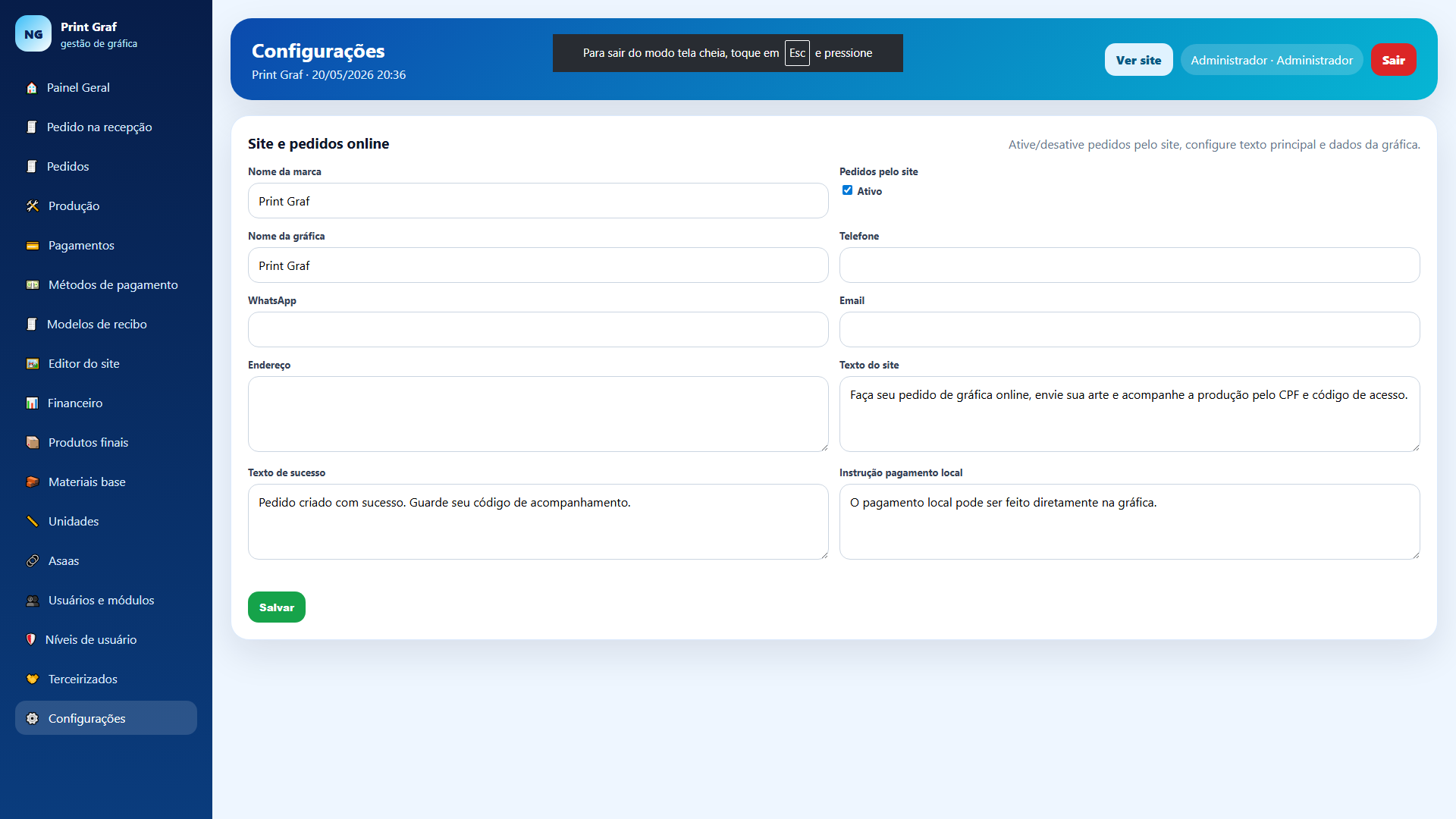The width and height of the screenshot is (1456, 819).
Task: Click the red Sair button
Action: coord(1393,60)
